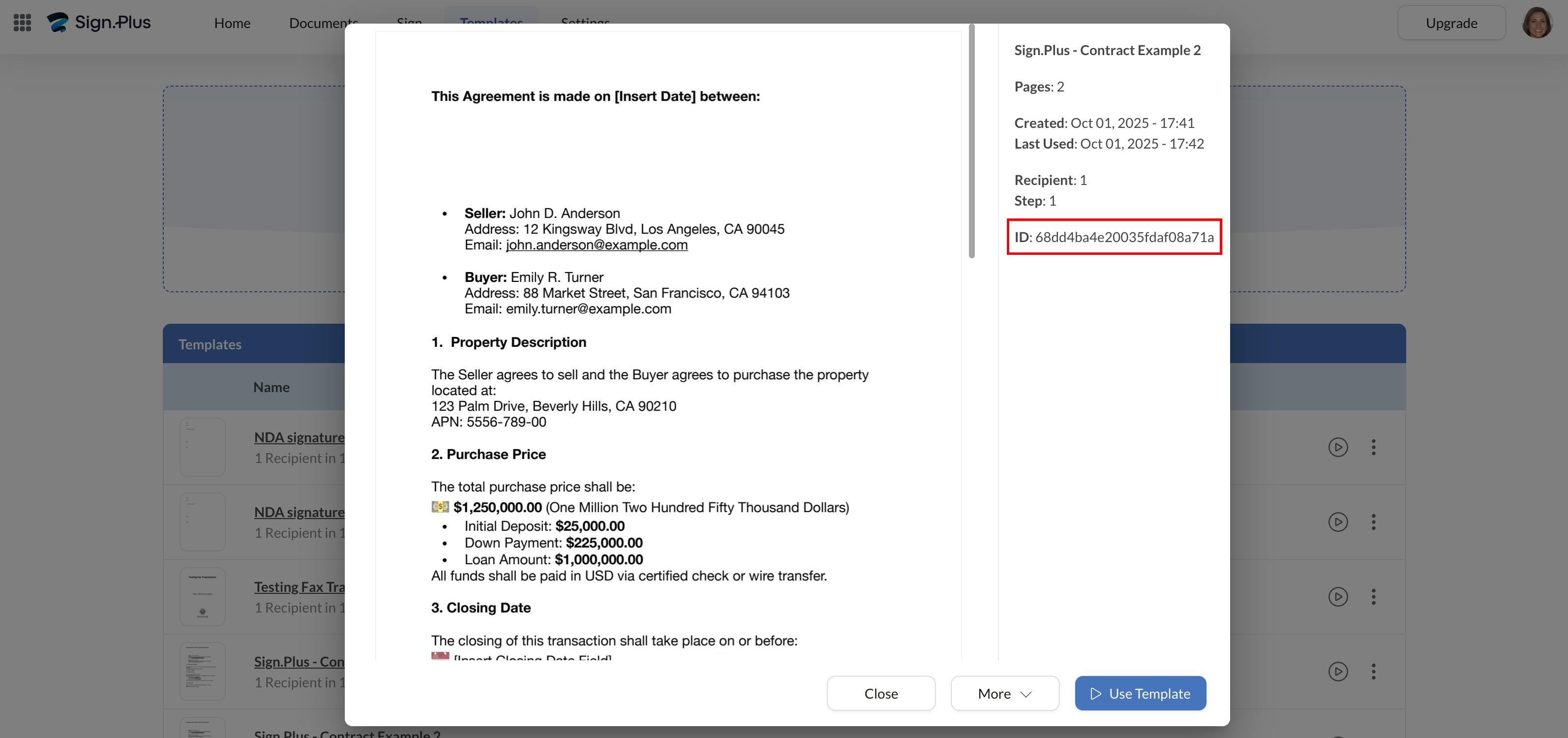Image resolution: width=1568 pixels, height=738 pixels.
Task: Open the Testing Fax template link
Action: click(x=300, y=587)
